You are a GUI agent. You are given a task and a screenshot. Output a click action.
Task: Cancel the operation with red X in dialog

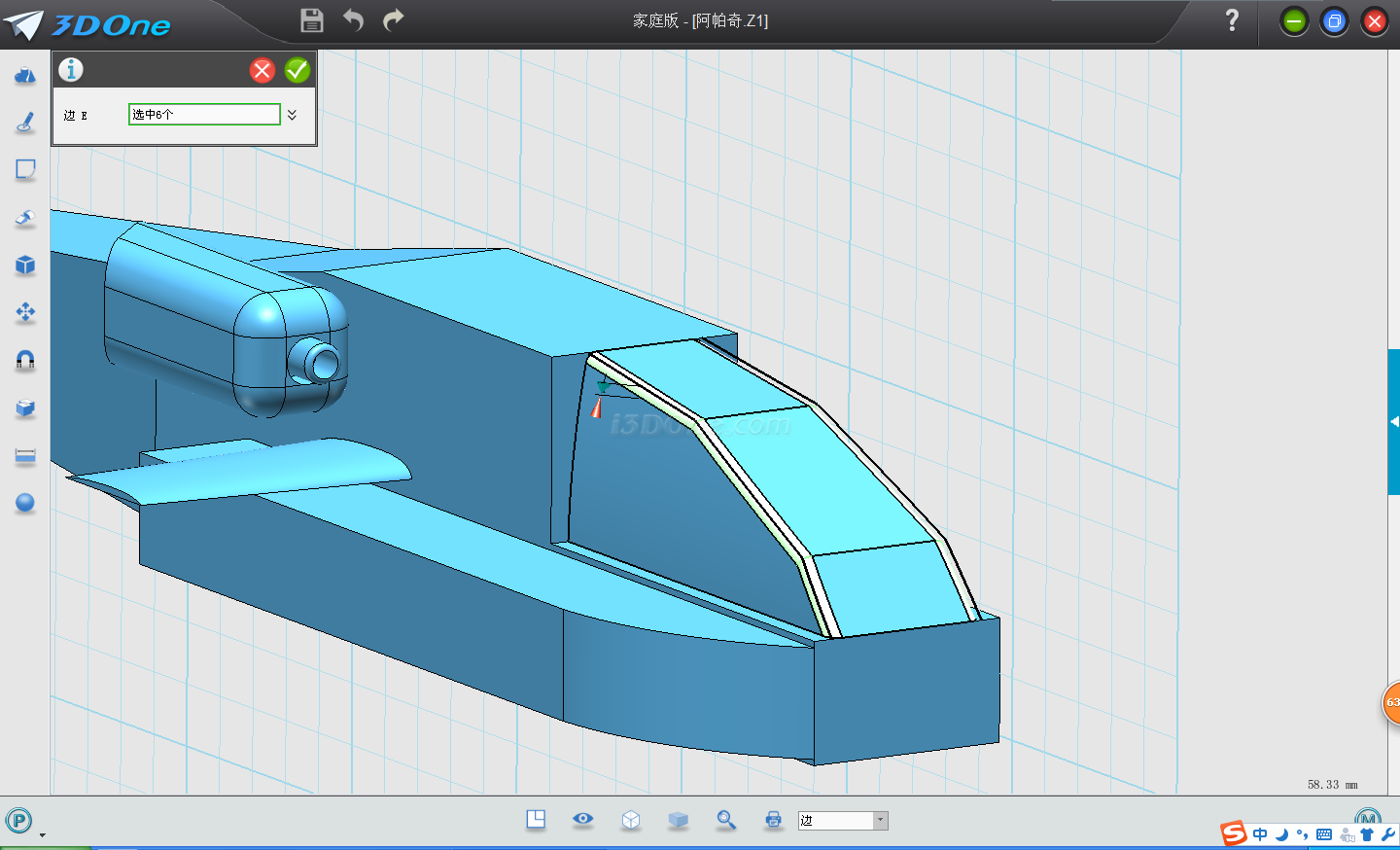pos(262,70)
